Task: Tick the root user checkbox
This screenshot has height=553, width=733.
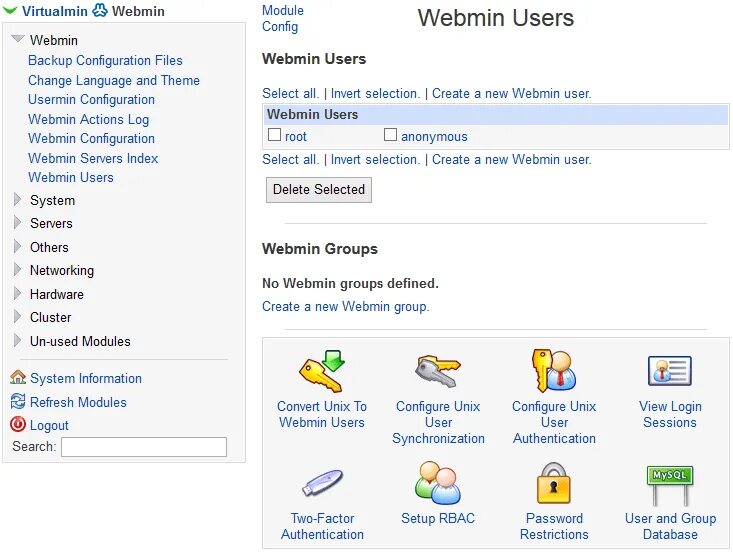Action: click(274, 135)
